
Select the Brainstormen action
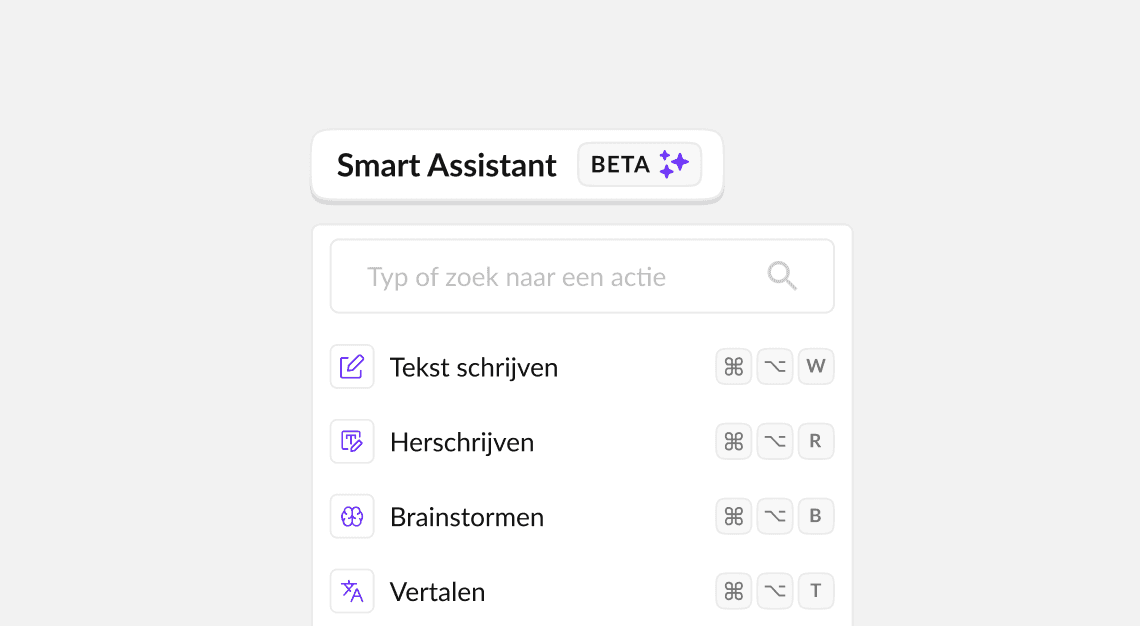click(582, 516)
